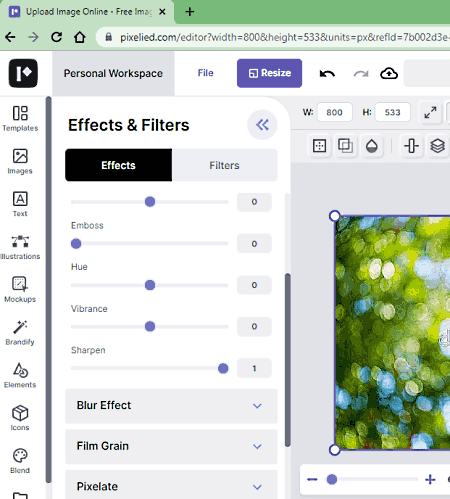This screenshot has height=499, width=450.
Task: Click the purple Resize button
Action: click(269, 73)
